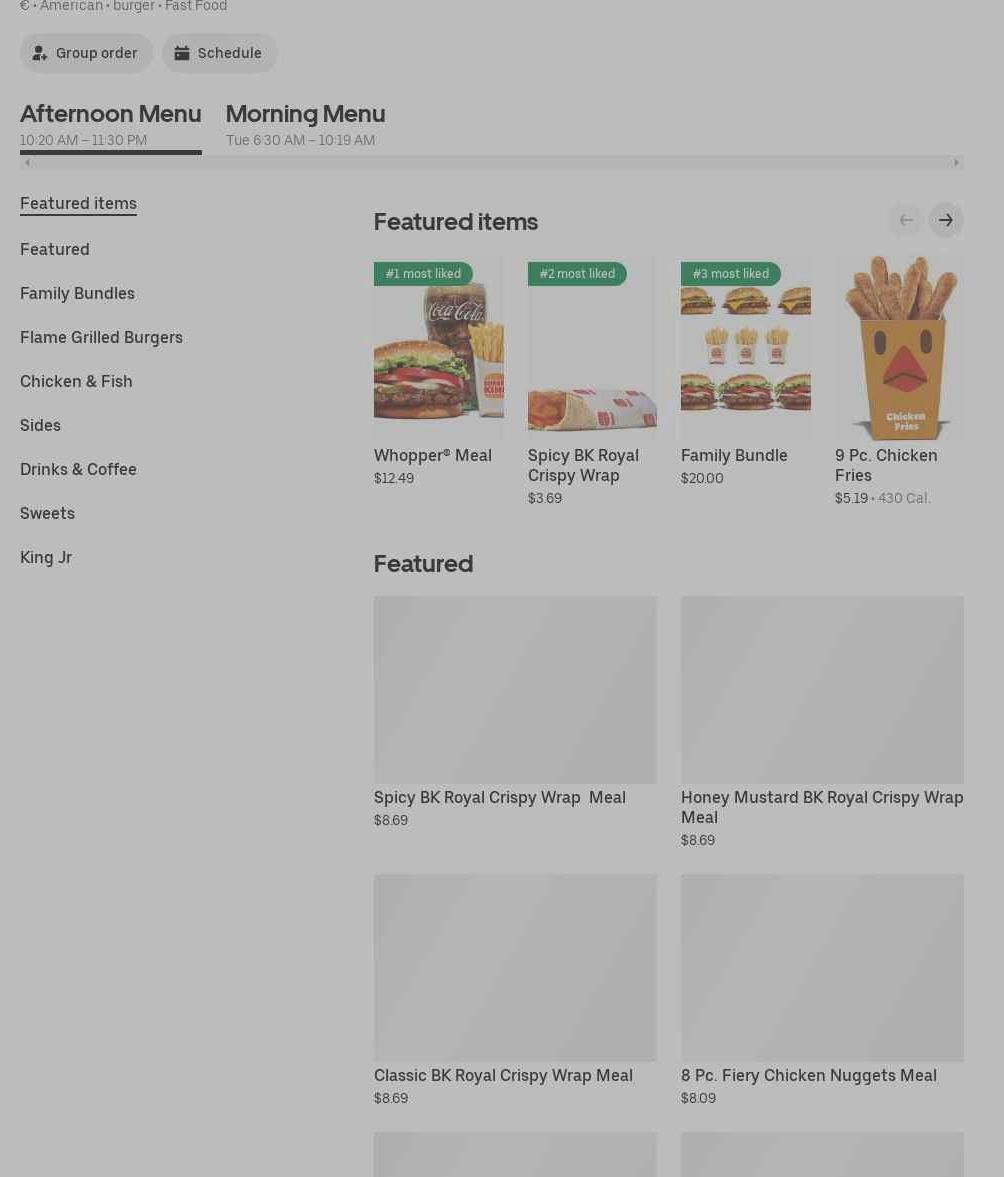The width and height of the screenshot is (1004, 1177).
Task: Jump to Flame Grilled Burgers section
Action: [x=101, y=338]
